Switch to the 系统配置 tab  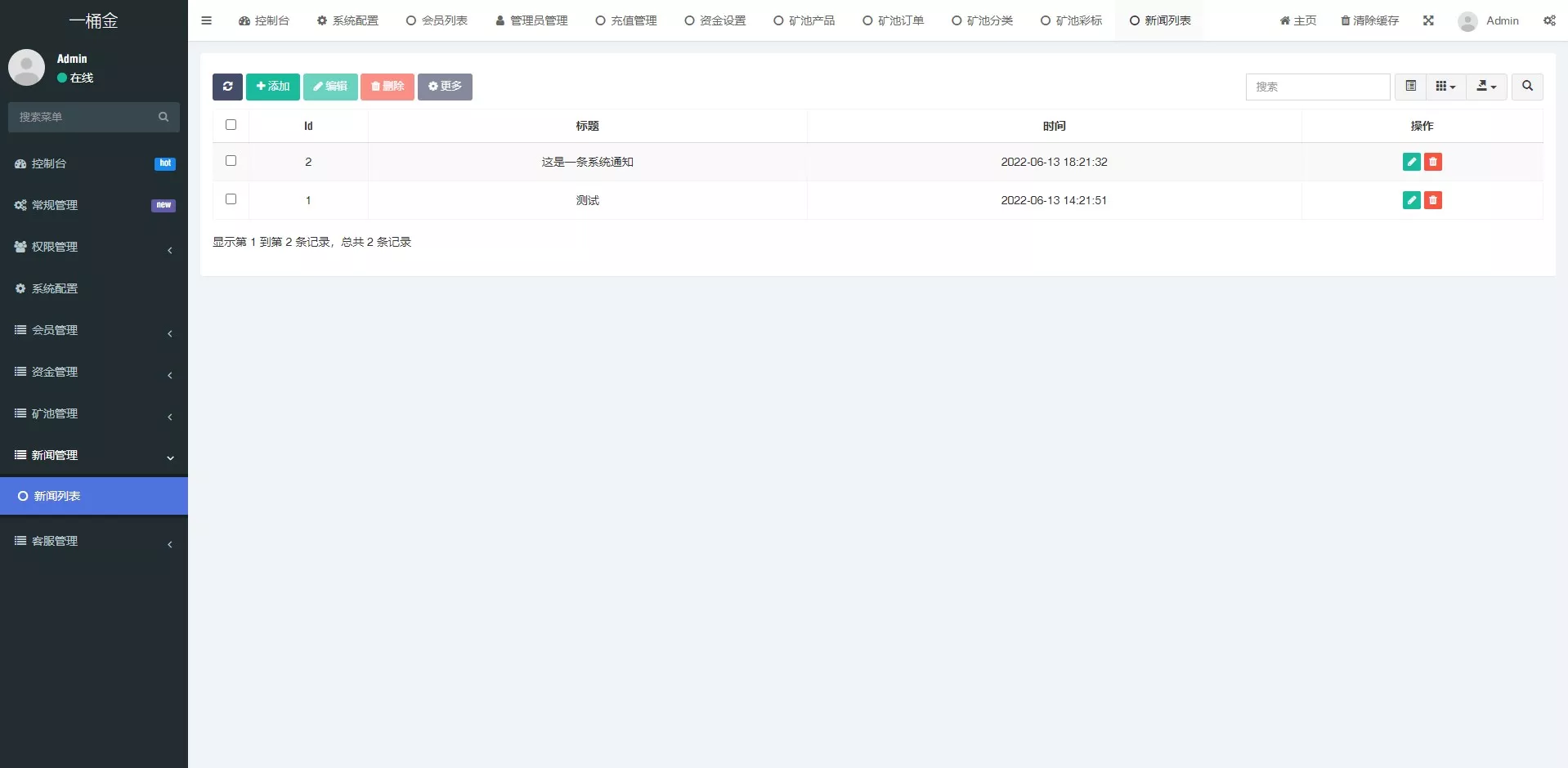coord(347,20)
